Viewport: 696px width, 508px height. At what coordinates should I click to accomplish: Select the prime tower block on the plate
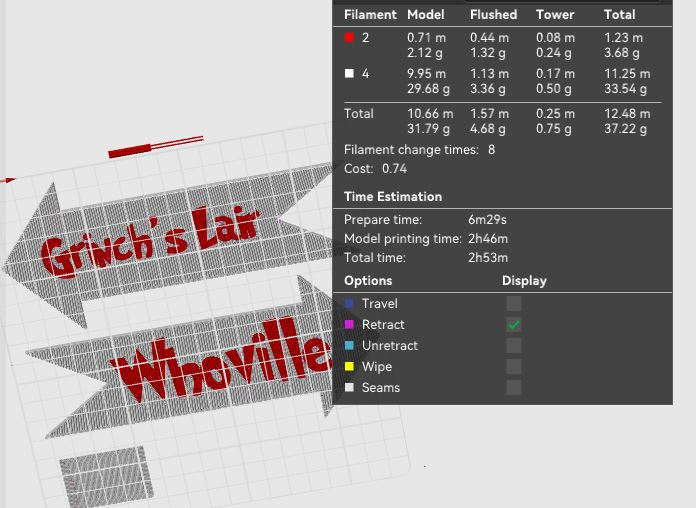coord(106,477)
